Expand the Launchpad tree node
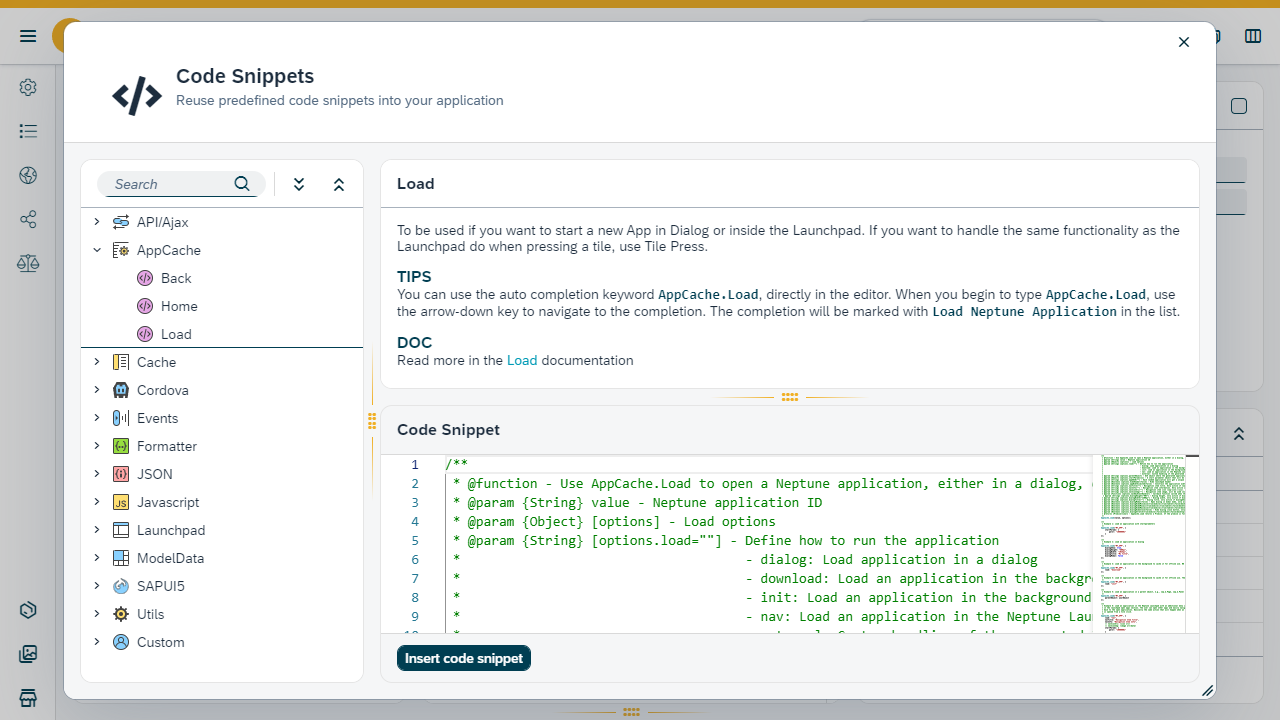Screen dimensions: 1280x720 (x=97, y=530)
